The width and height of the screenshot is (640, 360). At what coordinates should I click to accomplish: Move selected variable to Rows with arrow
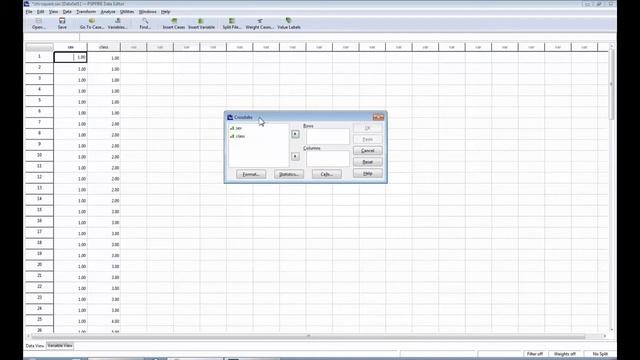[x=295, y=134]
